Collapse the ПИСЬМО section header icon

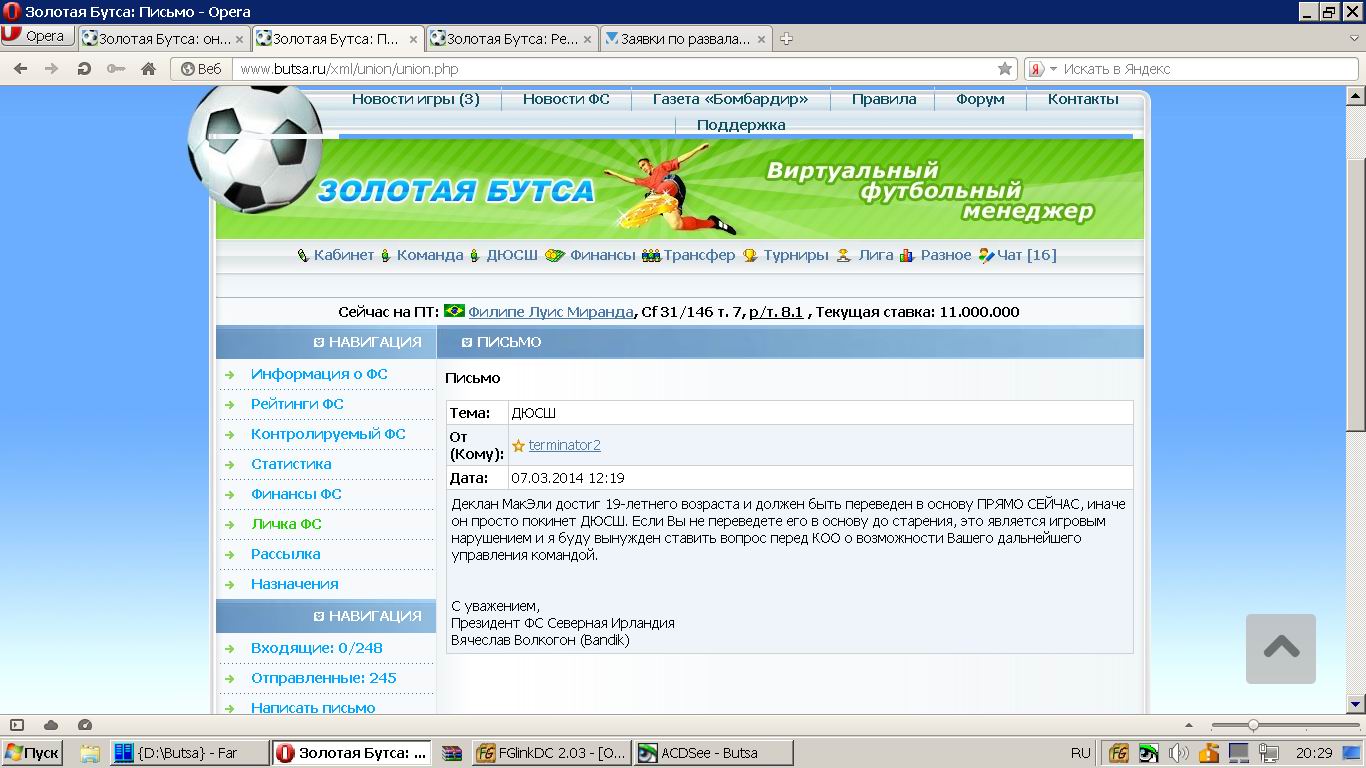(x=466, y=342)
